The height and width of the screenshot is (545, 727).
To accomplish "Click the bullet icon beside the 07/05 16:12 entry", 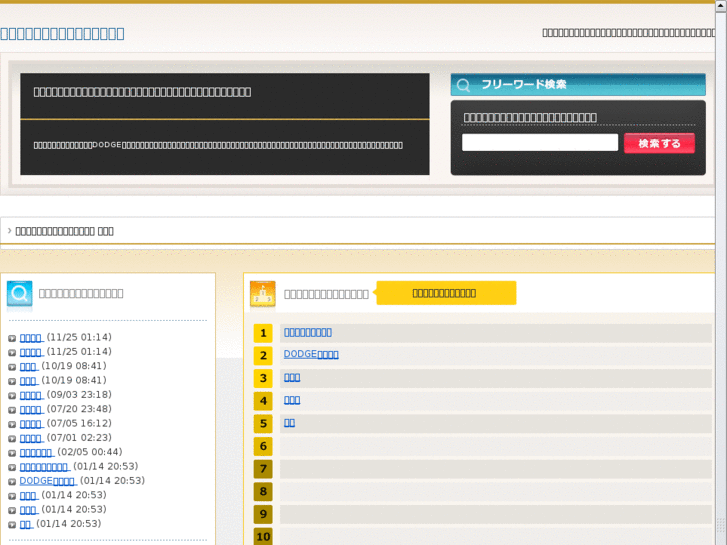I will tap(12, 424).
